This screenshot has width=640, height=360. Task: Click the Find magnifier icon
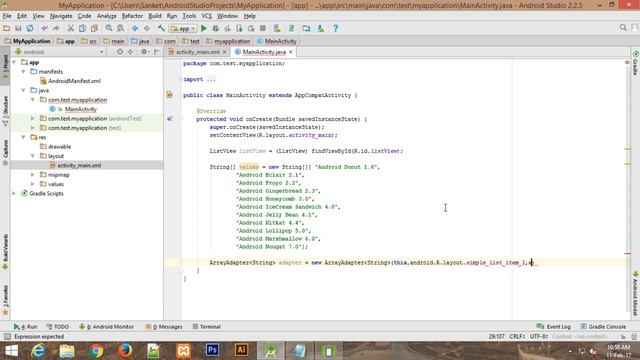pos(109,28)
